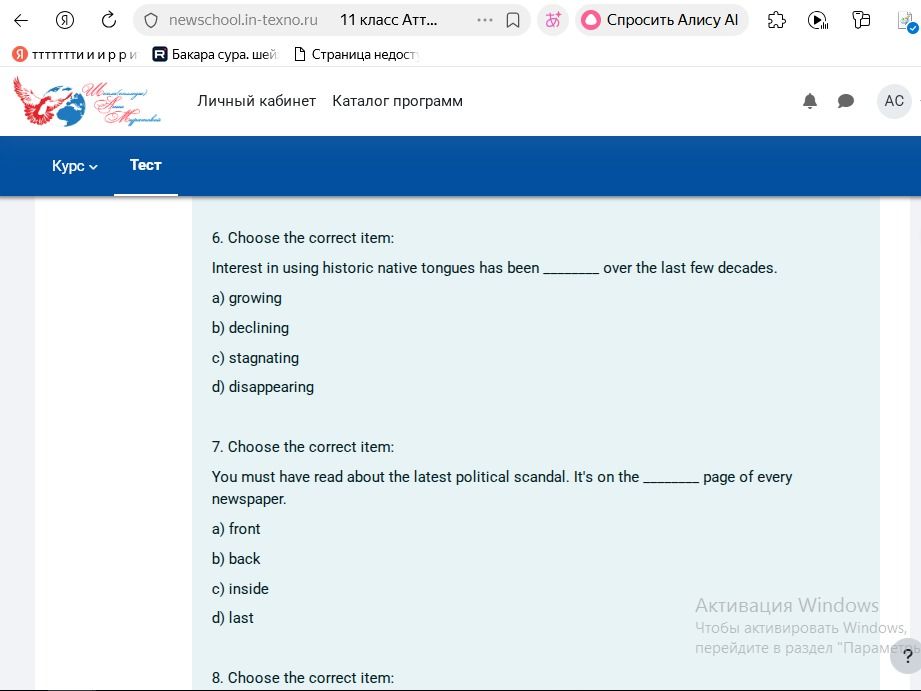
Task: Open the Yandex home button
Action: [x=65, y=21]
